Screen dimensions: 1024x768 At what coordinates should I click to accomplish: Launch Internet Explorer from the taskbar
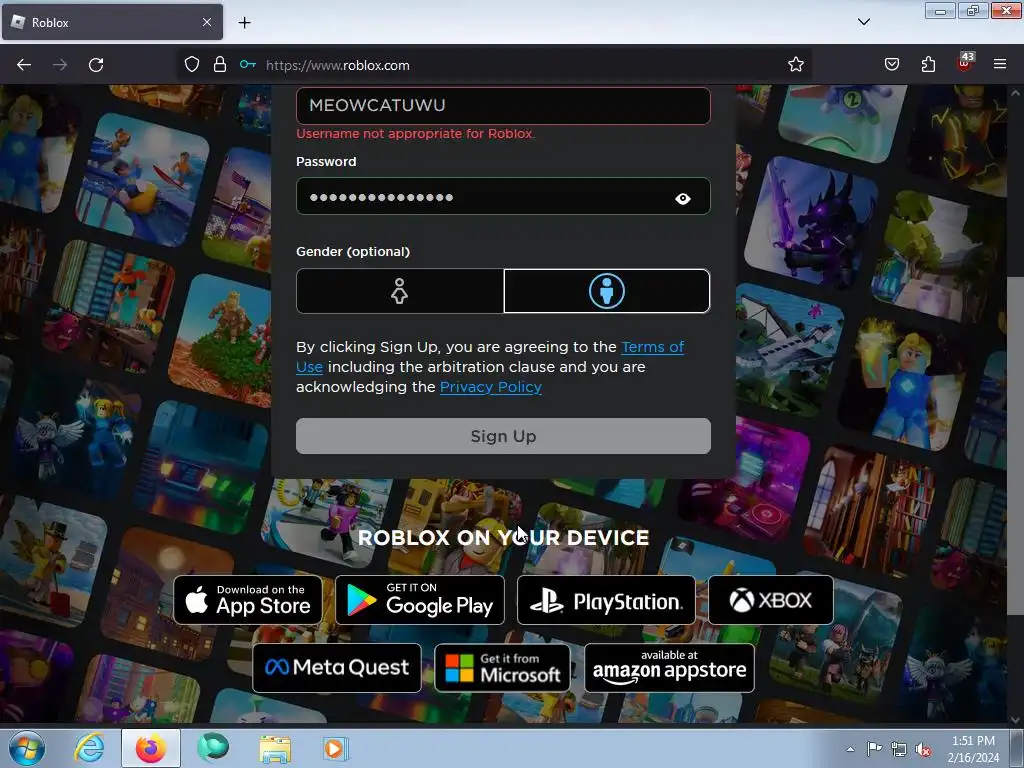click(x=89, y=748)
